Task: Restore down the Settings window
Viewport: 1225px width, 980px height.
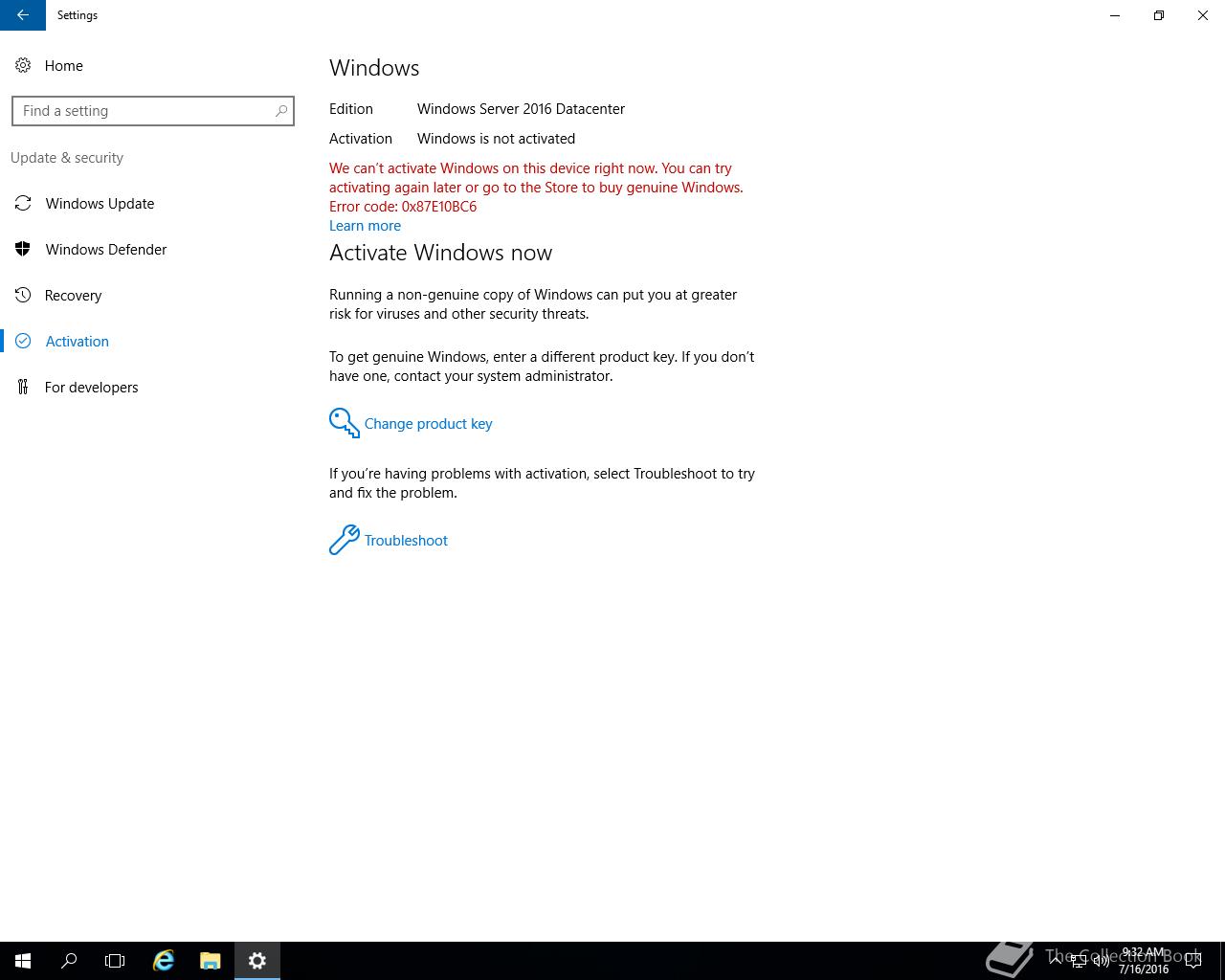Action: coord(1159,15)
